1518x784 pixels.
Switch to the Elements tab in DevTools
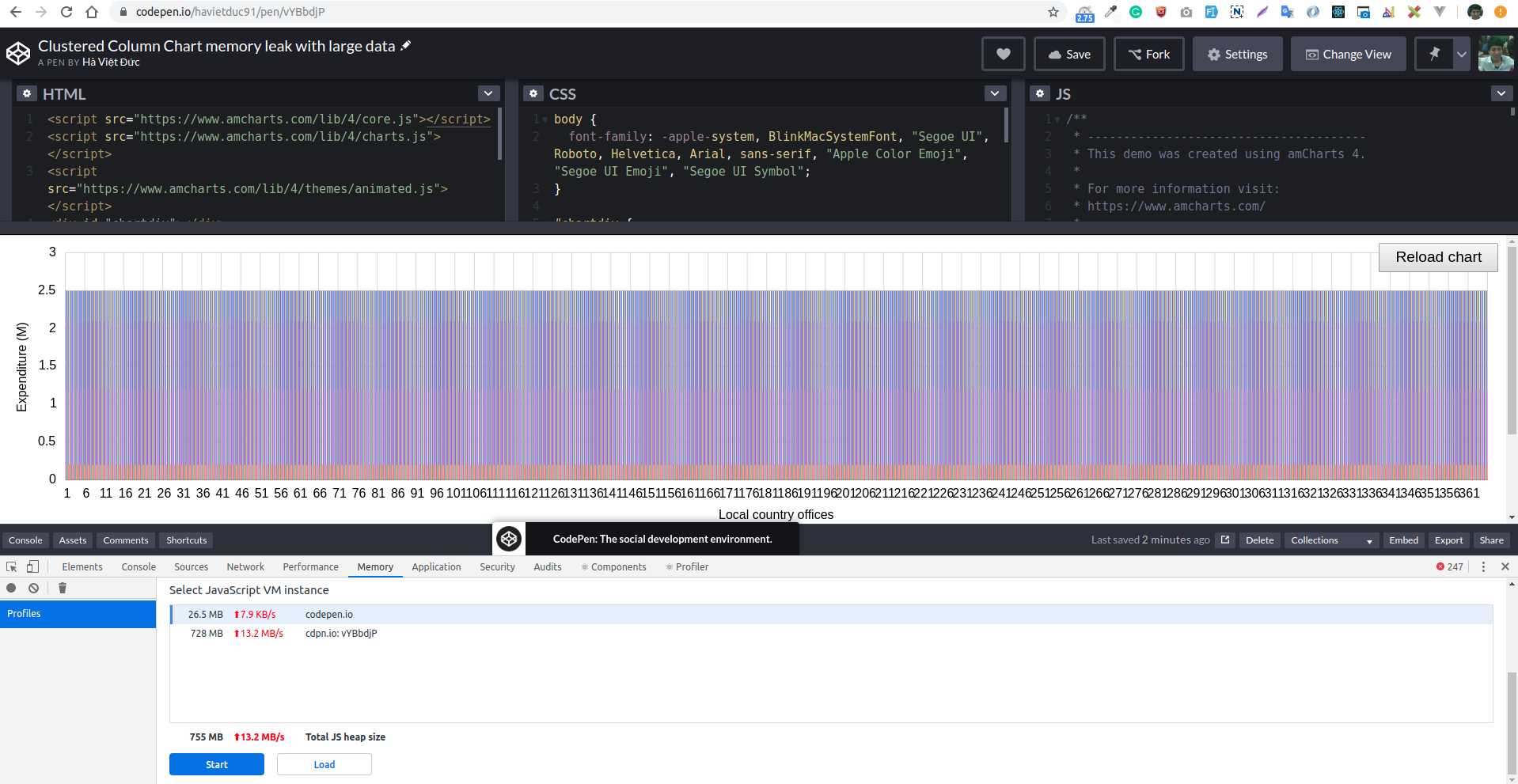(82, 566)
